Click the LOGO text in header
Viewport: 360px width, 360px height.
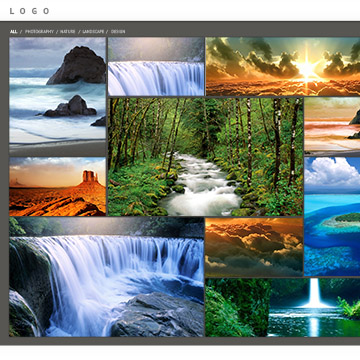[29, 11]
